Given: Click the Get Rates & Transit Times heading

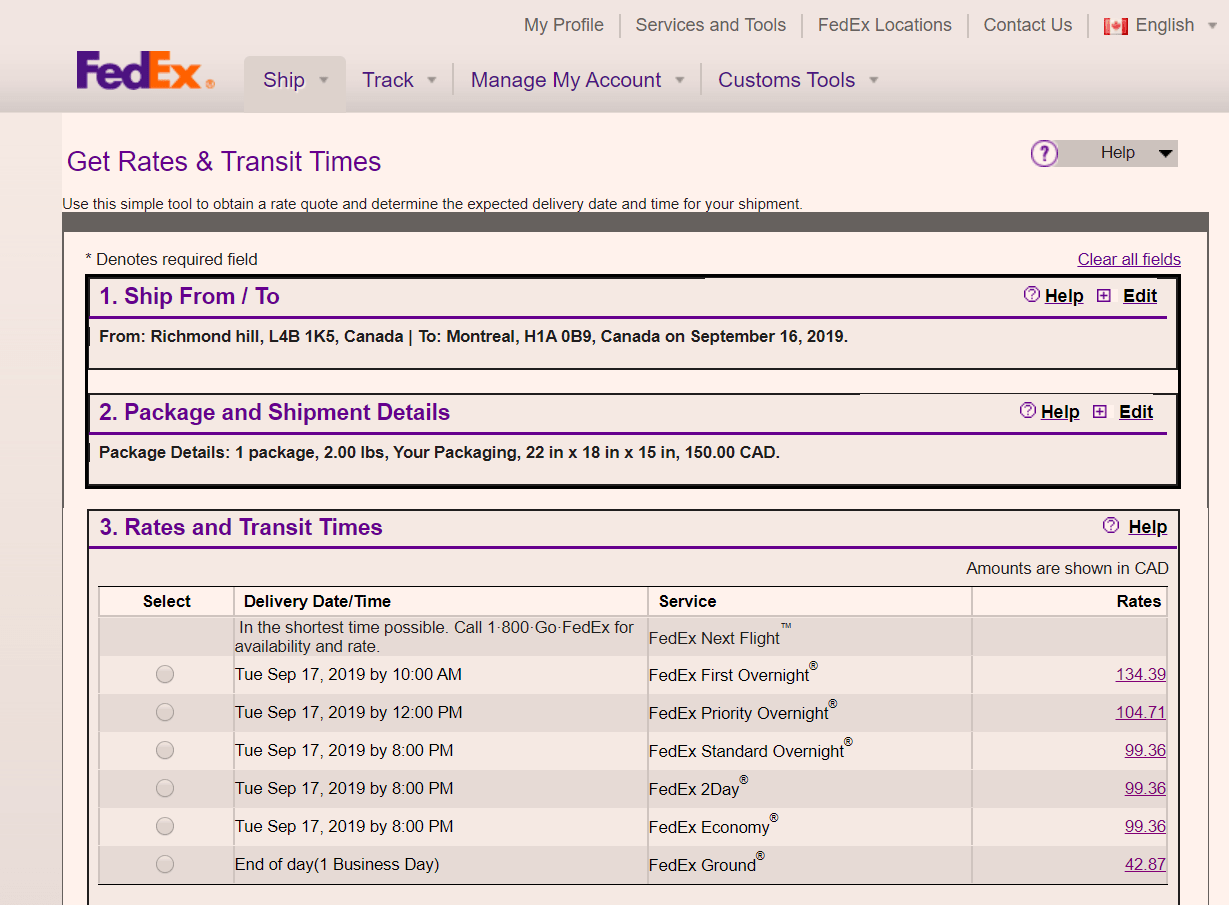Looking at the screenshot, I should (x=224, y=162).
